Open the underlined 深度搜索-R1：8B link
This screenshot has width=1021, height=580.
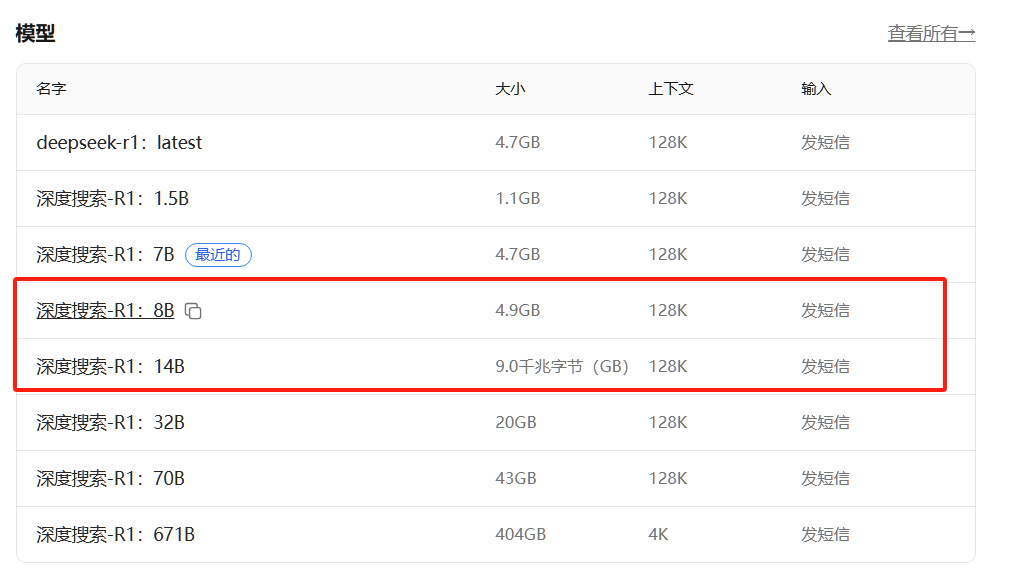coord(105,311)
